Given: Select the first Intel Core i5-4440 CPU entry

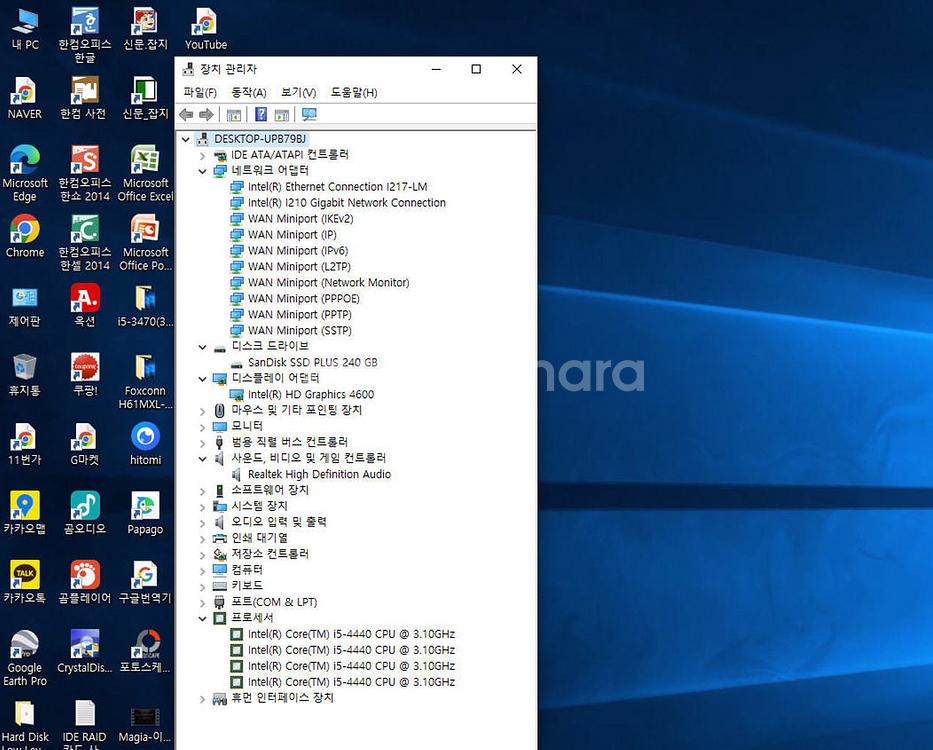Looking at the screenshot, I should [x=351, y=634].
